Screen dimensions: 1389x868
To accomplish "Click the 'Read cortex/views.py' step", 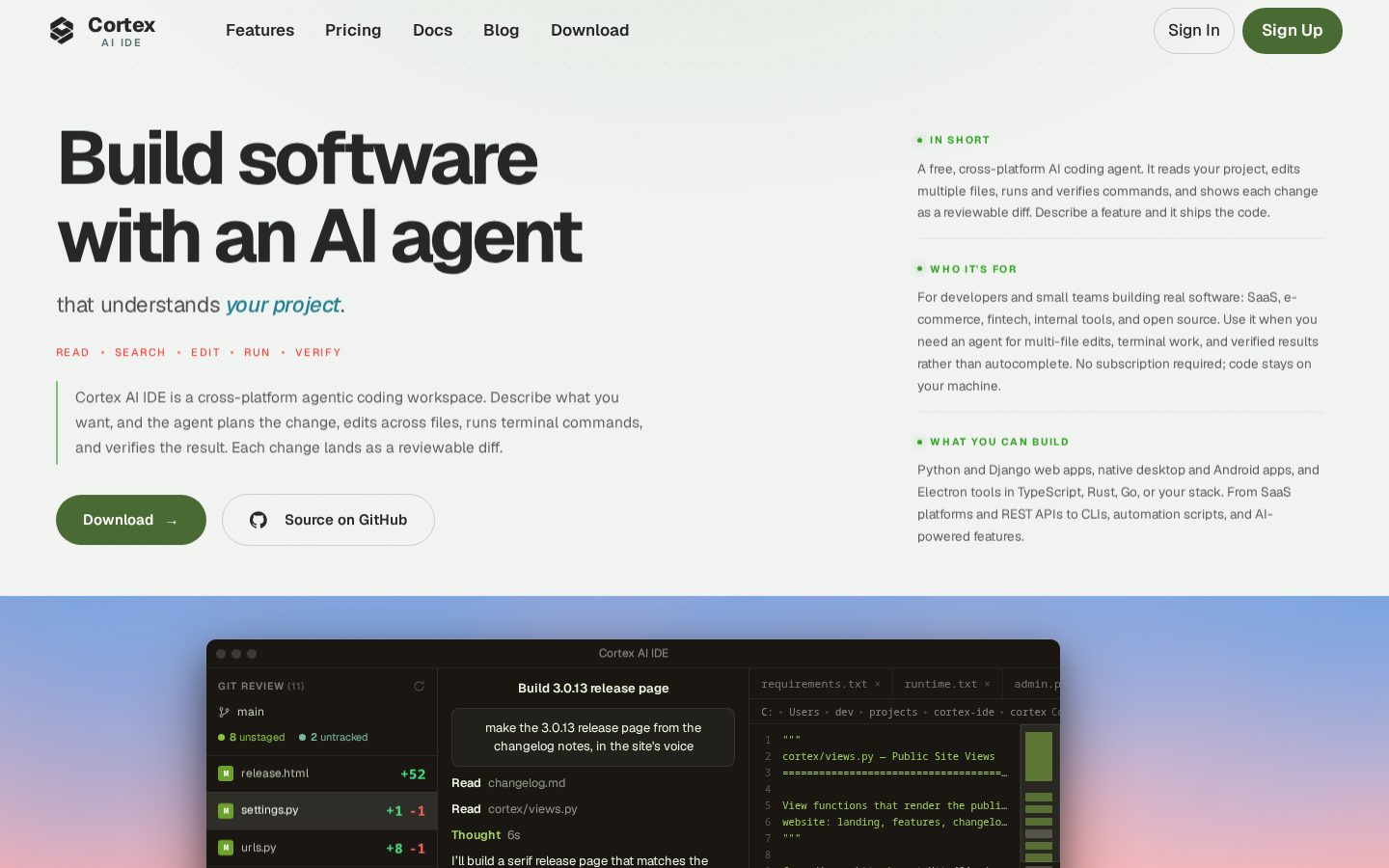I will point(514,809).
